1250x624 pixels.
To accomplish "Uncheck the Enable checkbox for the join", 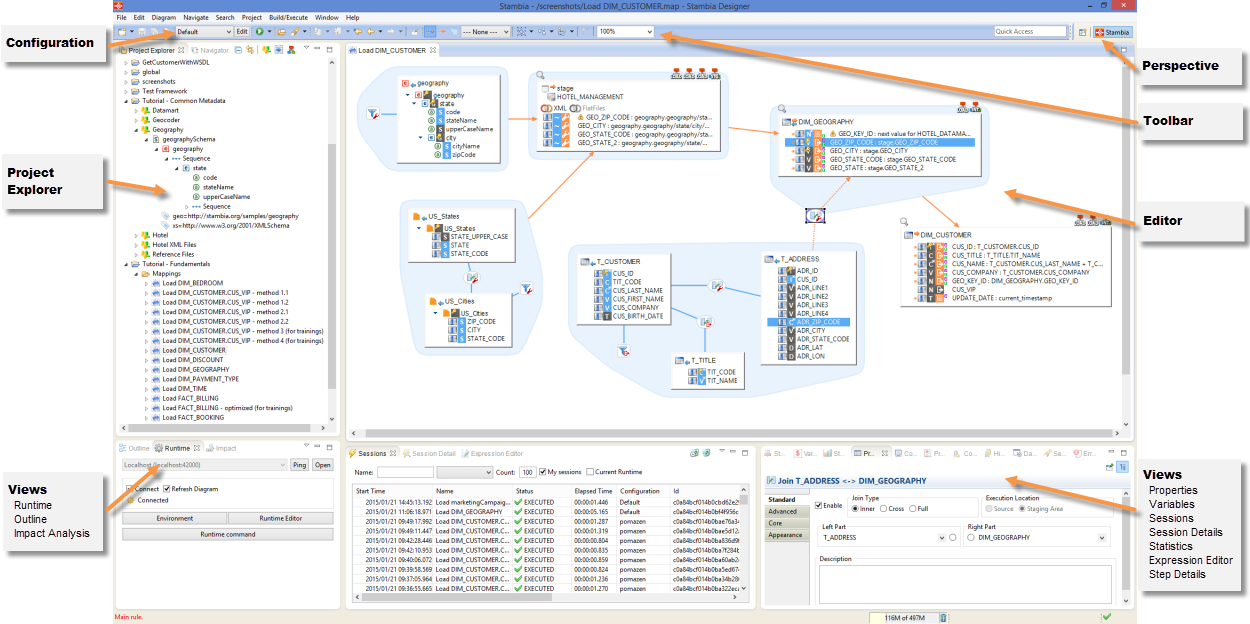I will coord(819,505).
